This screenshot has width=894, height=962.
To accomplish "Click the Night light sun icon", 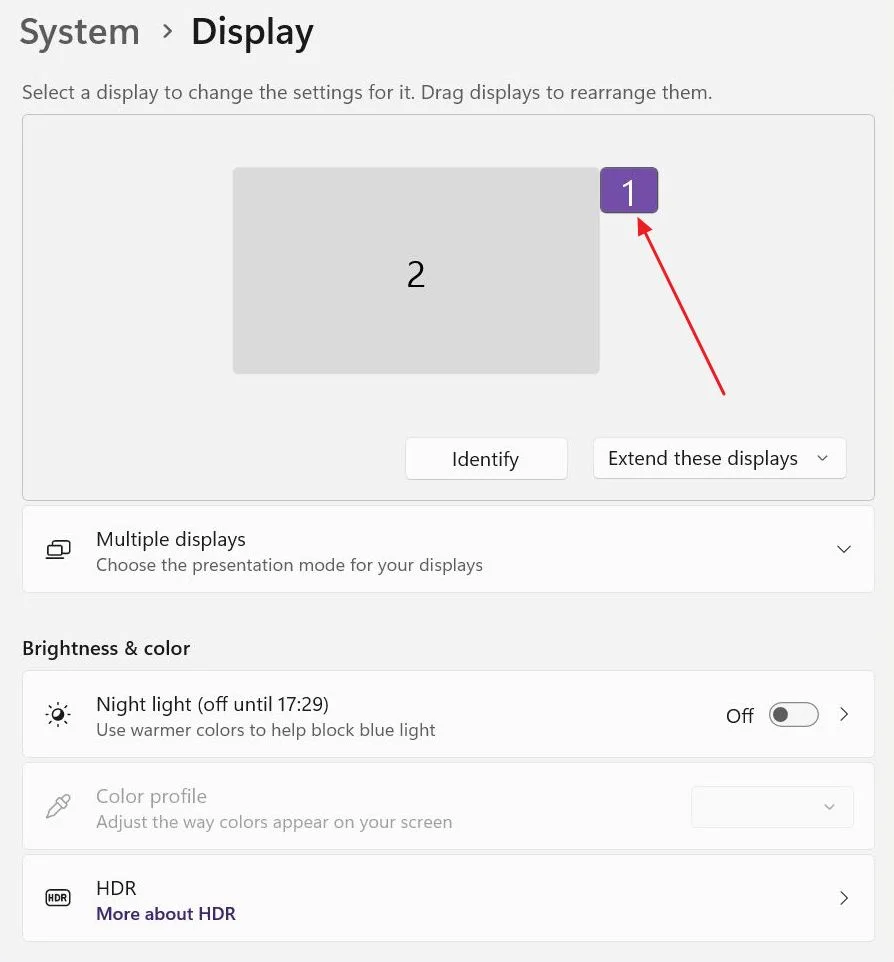I will 58,714.
